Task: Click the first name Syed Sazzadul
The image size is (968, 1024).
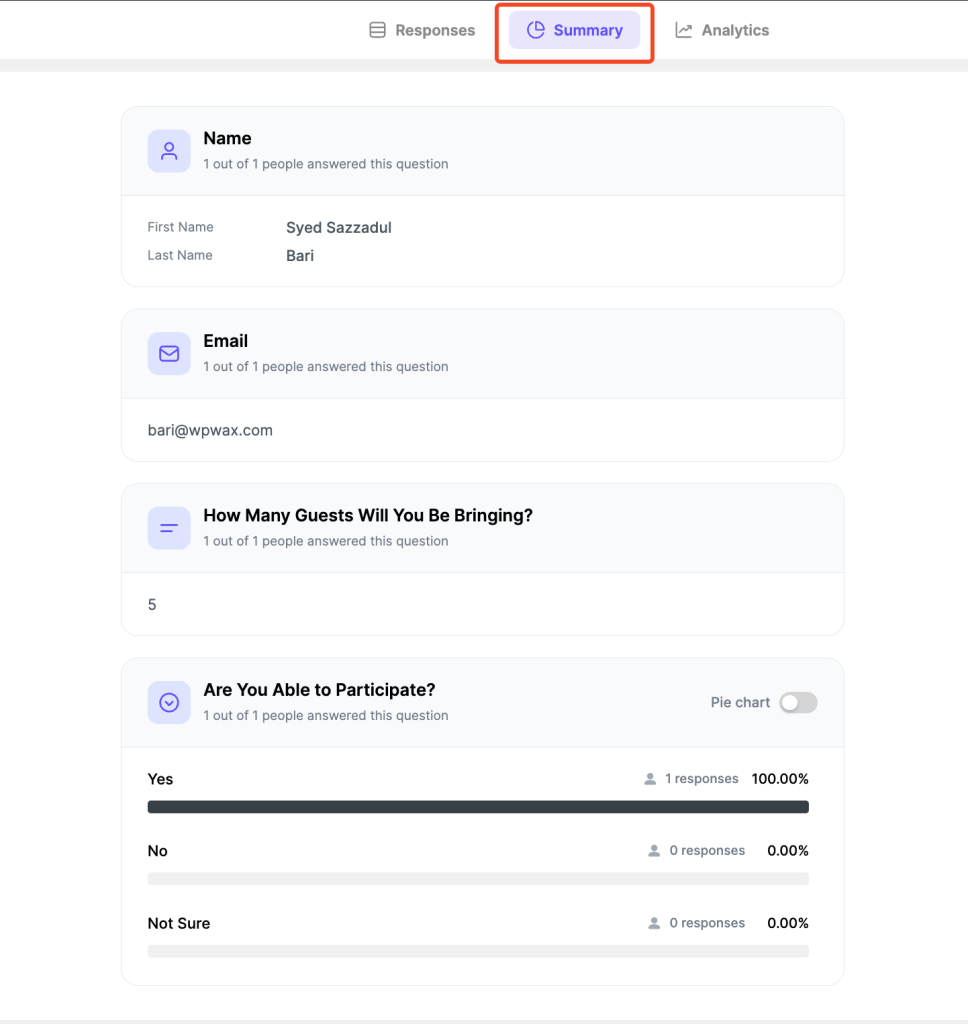Action: [x=339, y=227]
